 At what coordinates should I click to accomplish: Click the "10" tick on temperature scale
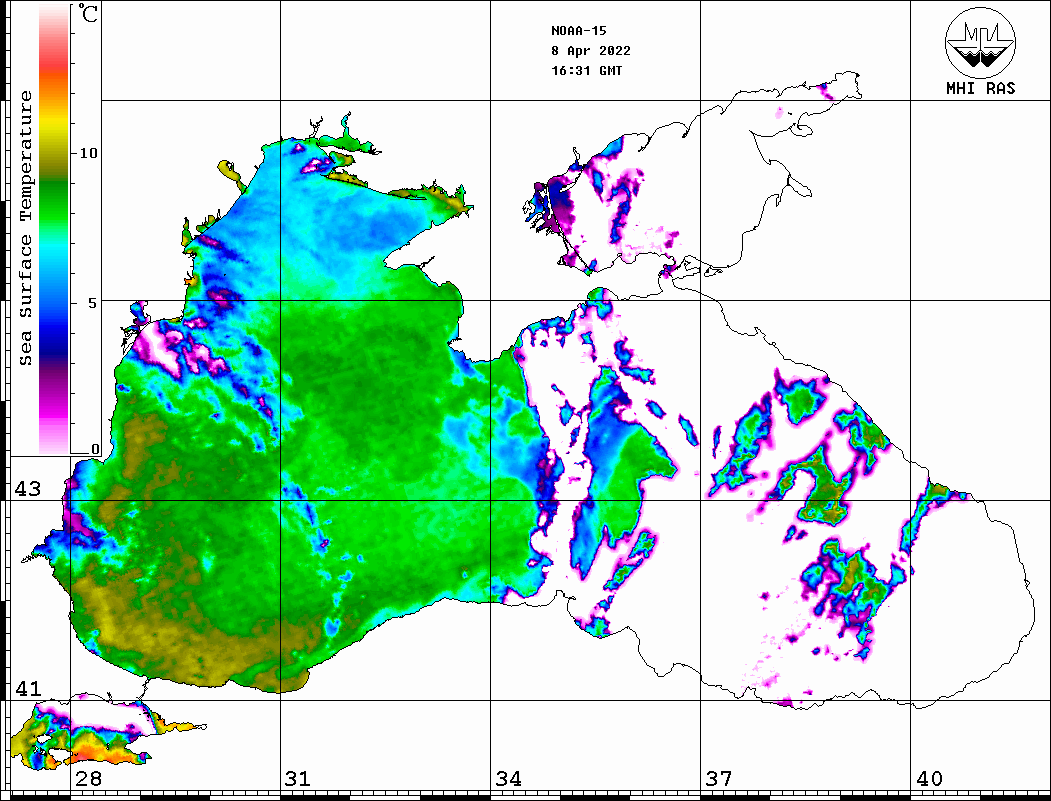click(88, 153)
